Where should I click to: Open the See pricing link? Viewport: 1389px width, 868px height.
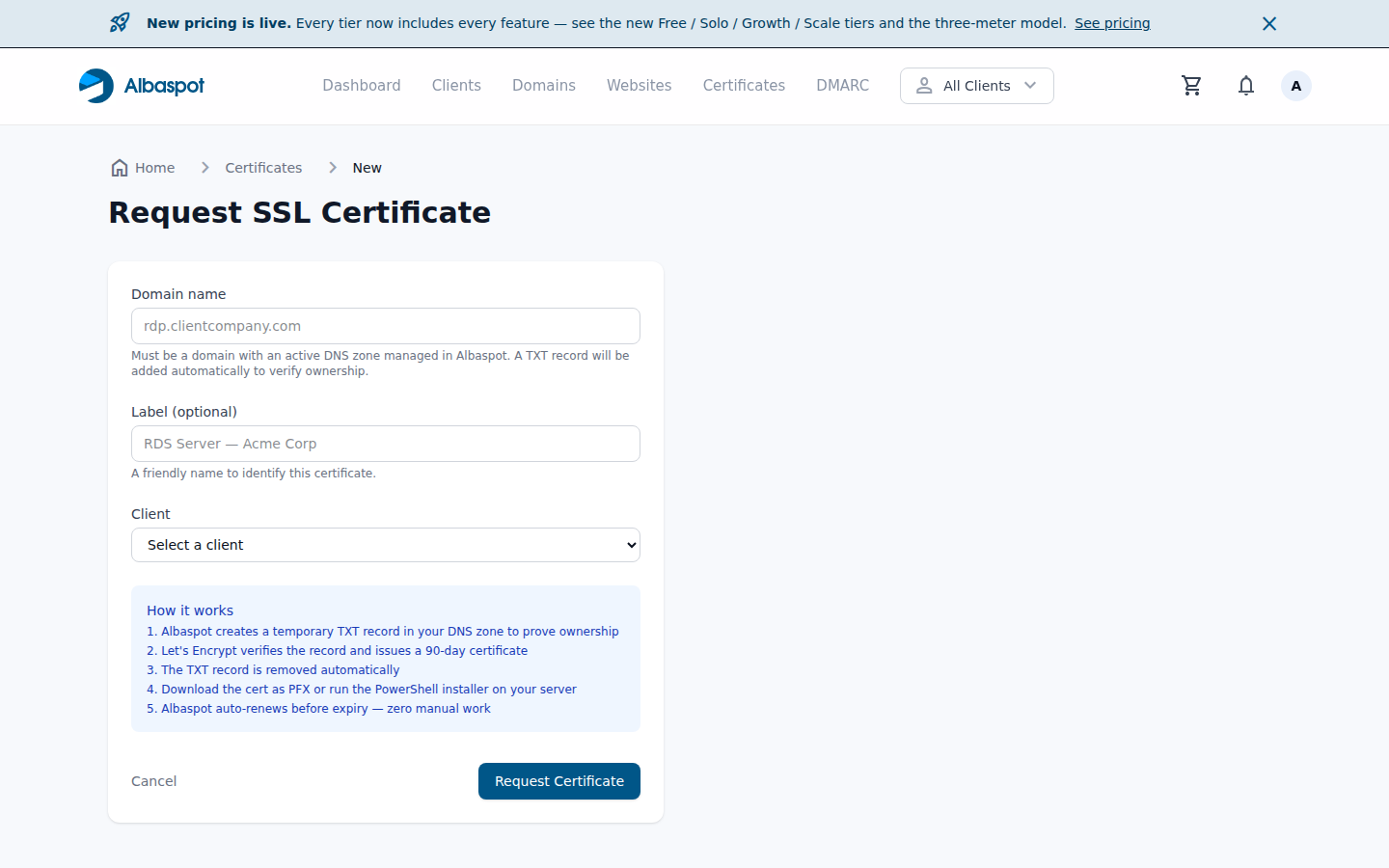[x=1112, y=23]
